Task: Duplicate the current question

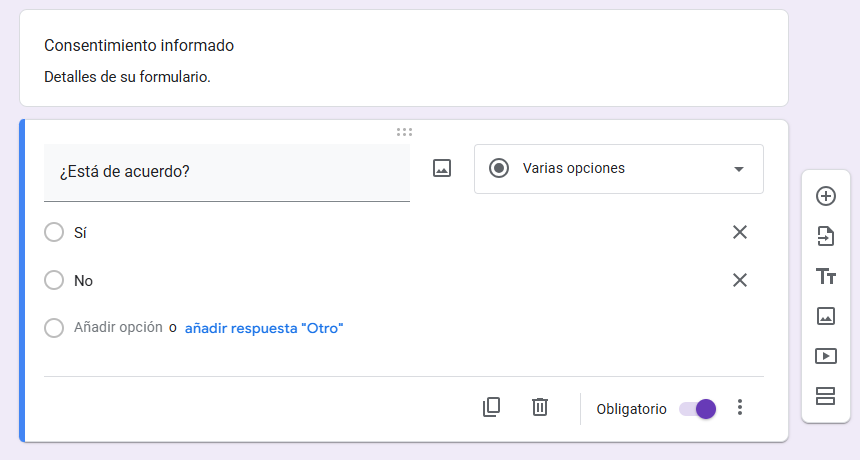Action: (x=491, y=407)
